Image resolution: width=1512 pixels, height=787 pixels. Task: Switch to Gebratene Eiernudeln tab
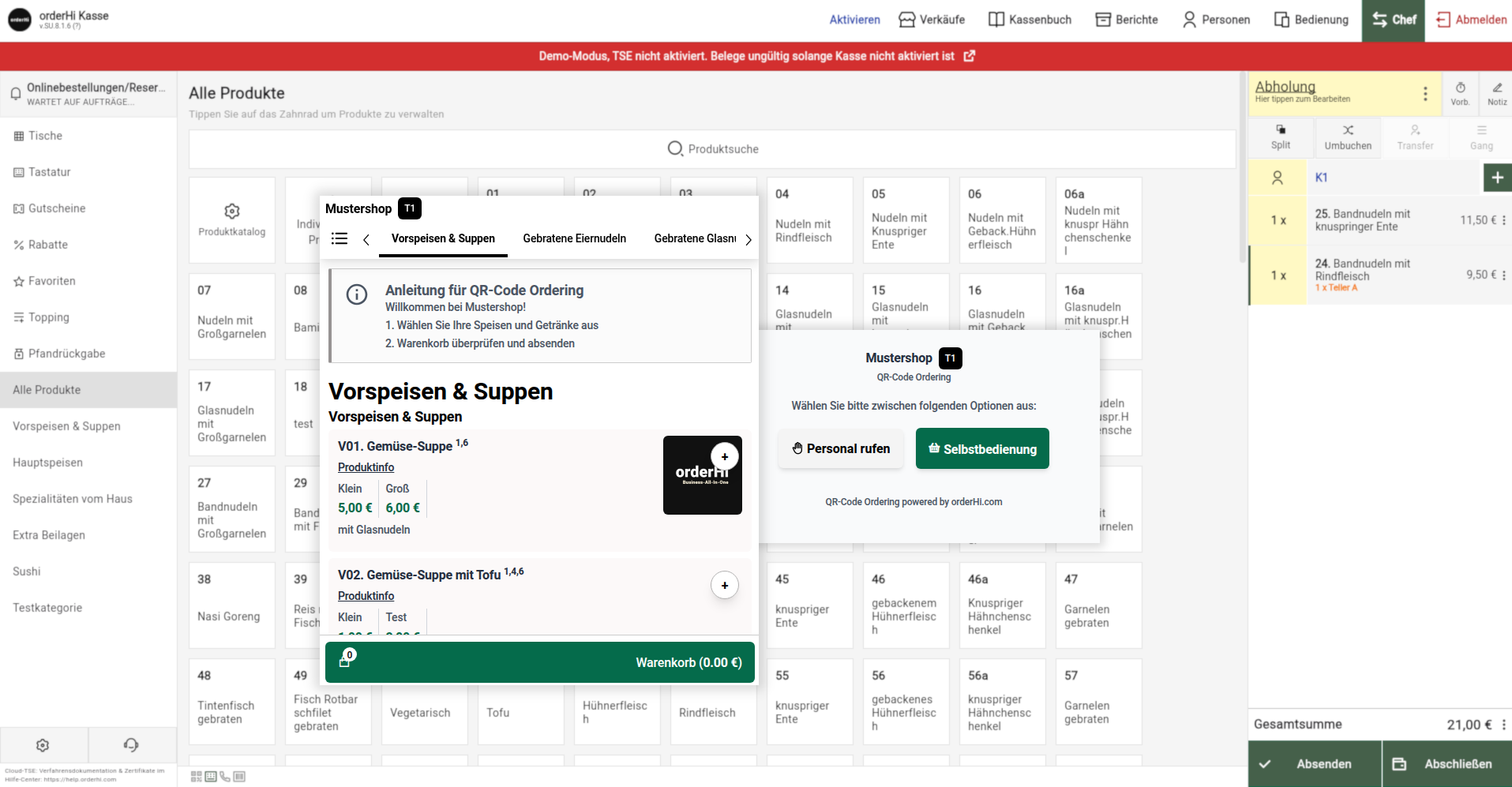[574, 238]
